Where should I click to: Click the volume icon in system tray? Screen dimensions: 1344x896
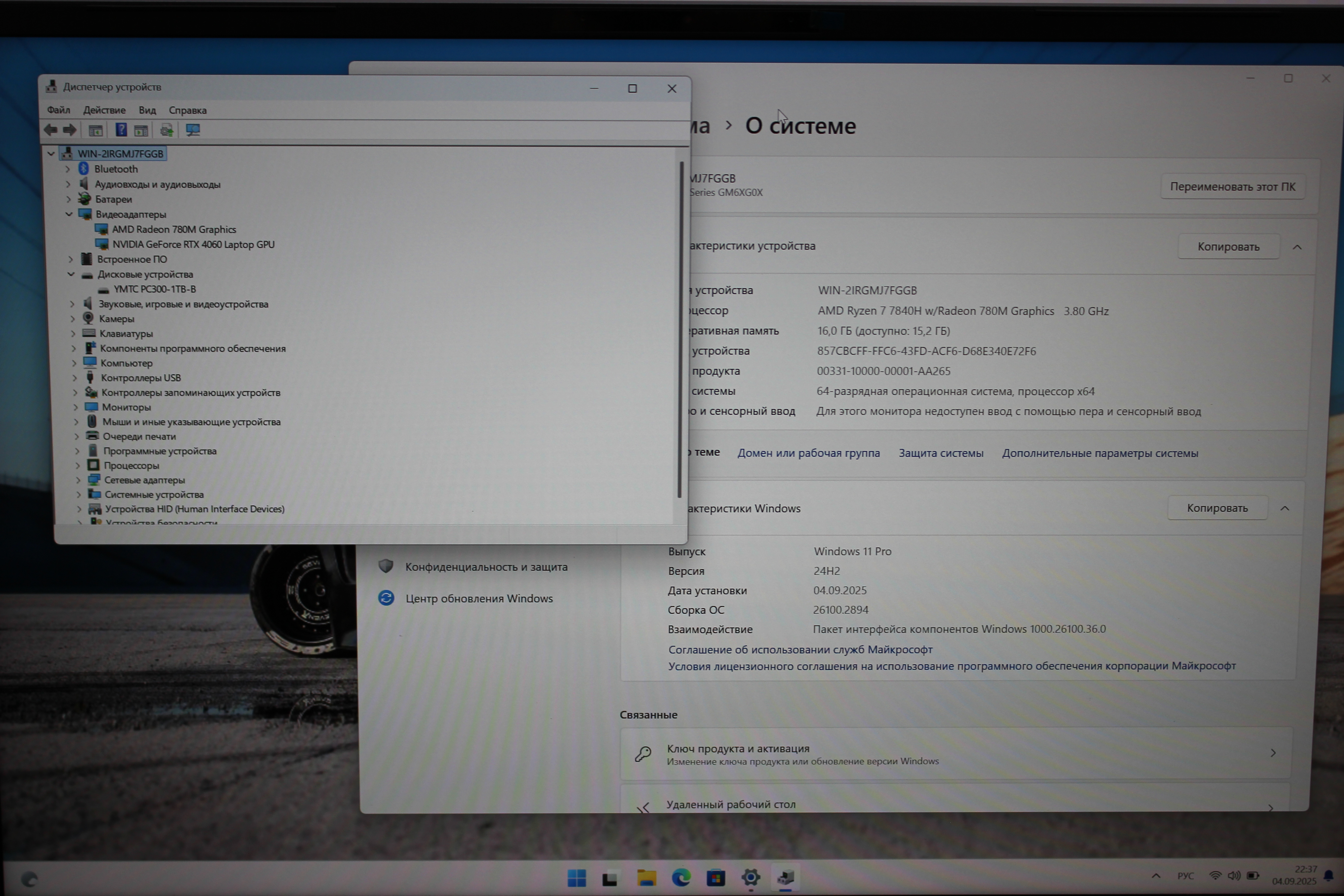coord(1234,876)
